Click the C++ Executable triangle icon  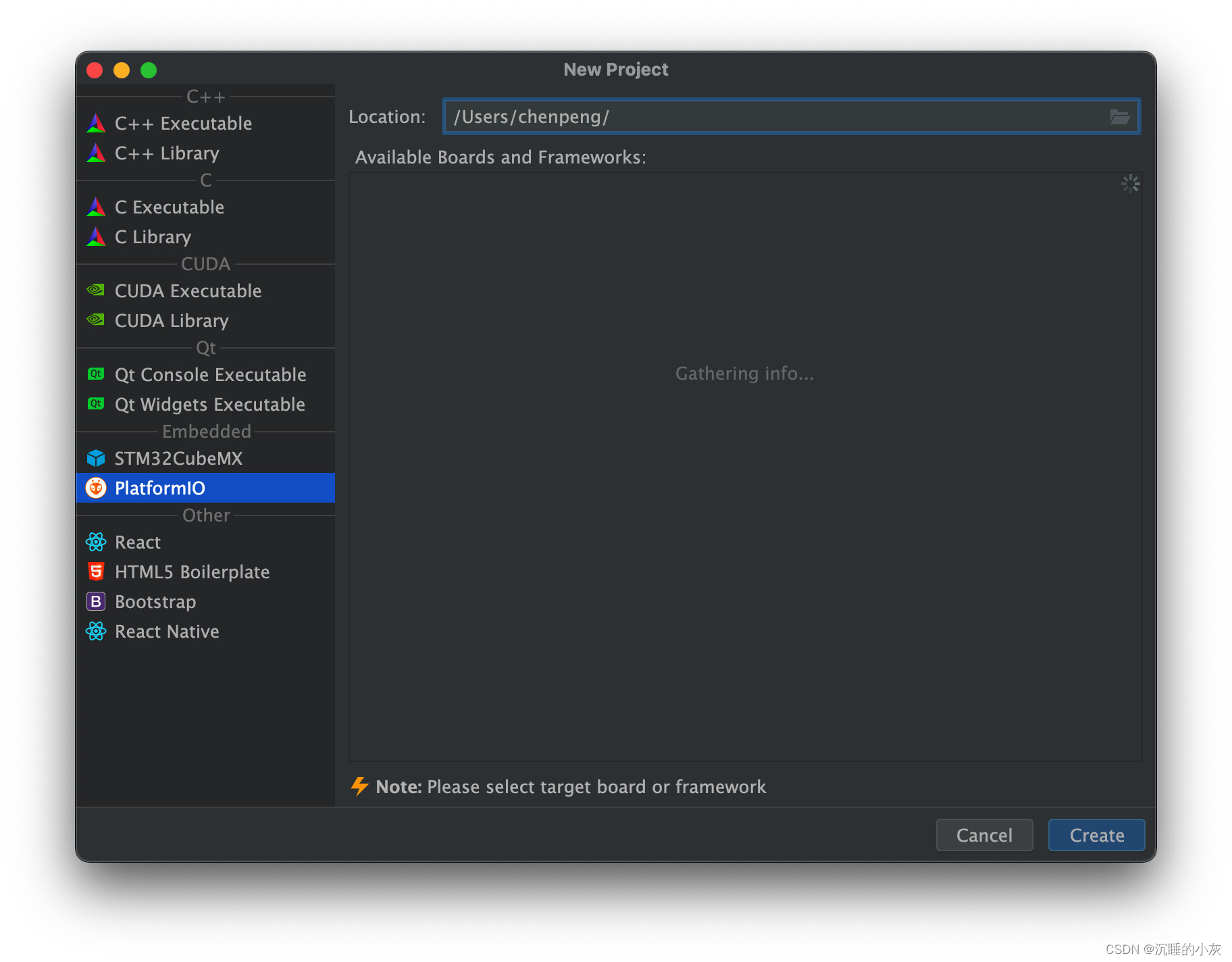coord(96,123)
